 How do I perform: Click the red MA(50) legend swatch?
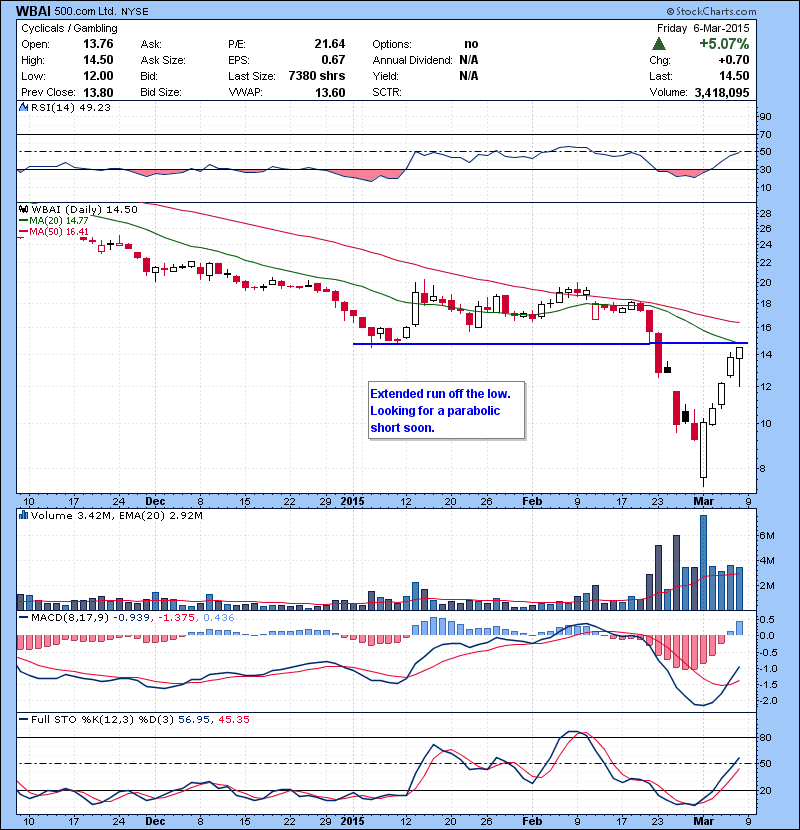[23, 231]
